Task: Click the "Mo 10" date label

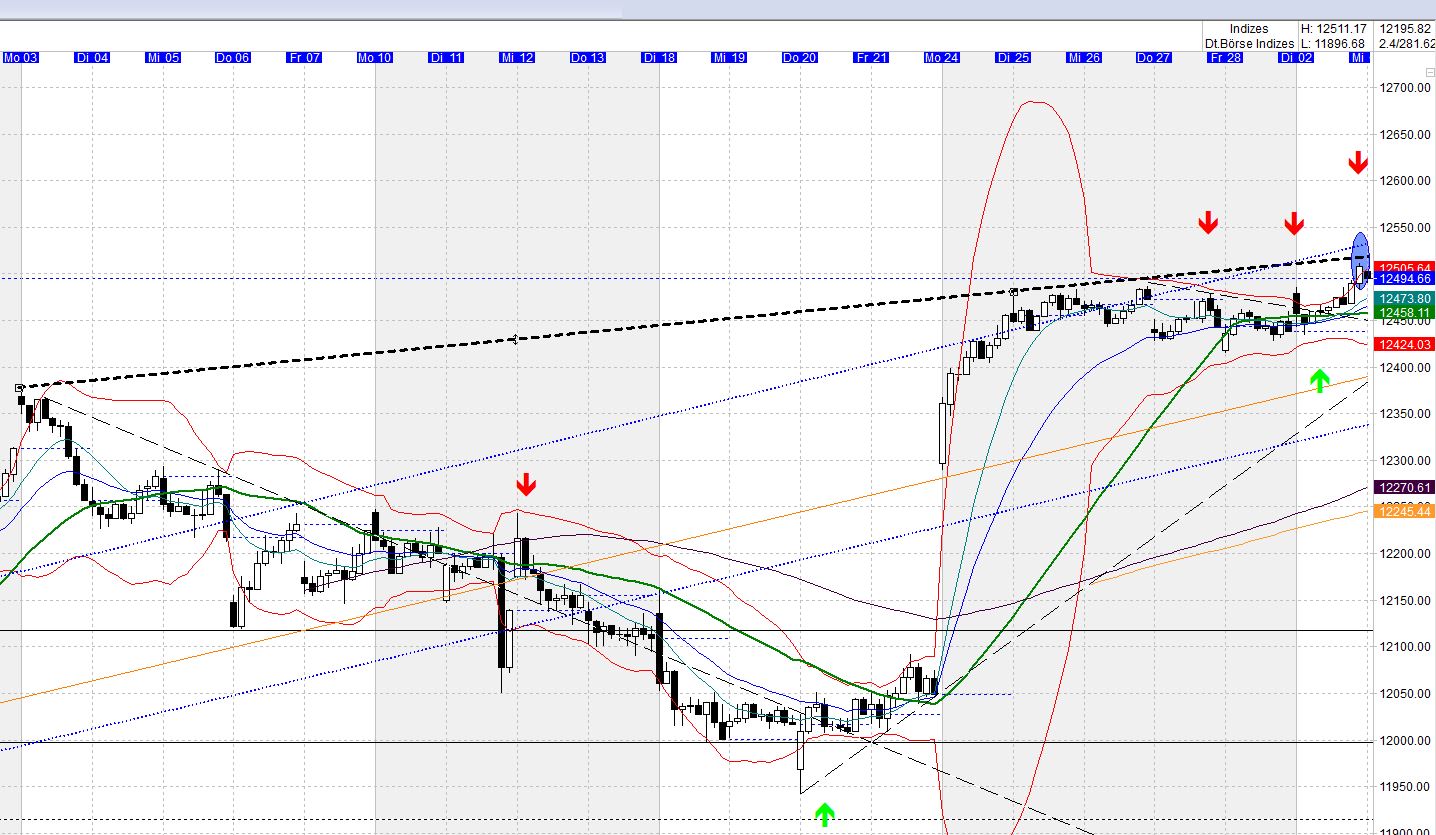Action: click(375, 58)
